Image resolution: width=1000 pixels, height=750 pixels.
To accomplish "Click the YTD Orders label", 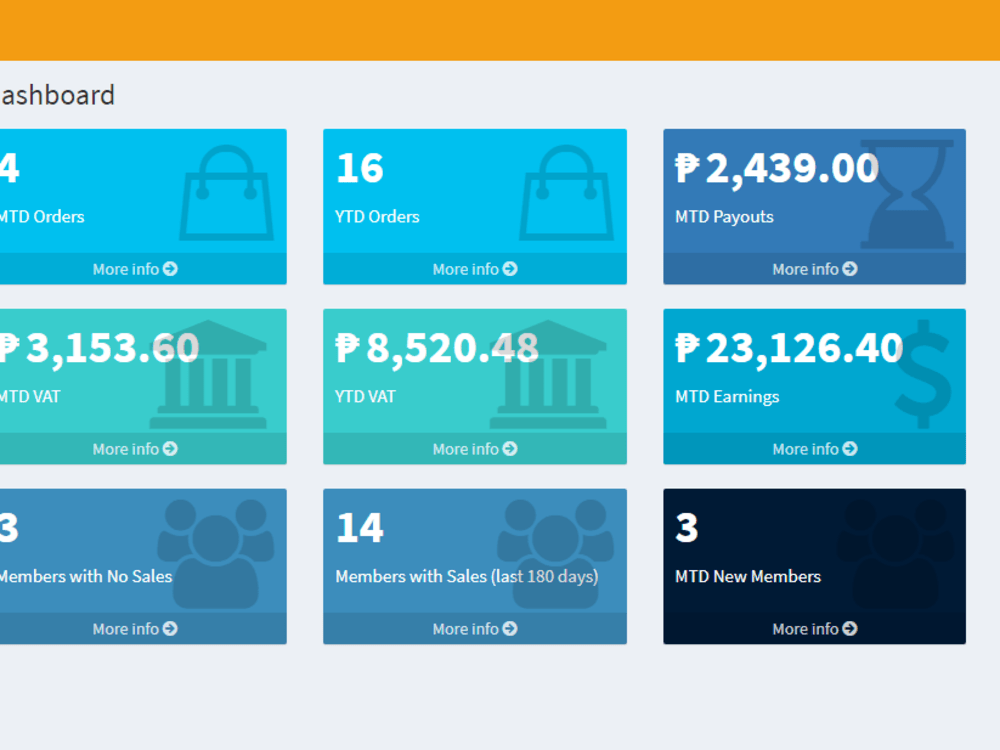I will point(377,217).
